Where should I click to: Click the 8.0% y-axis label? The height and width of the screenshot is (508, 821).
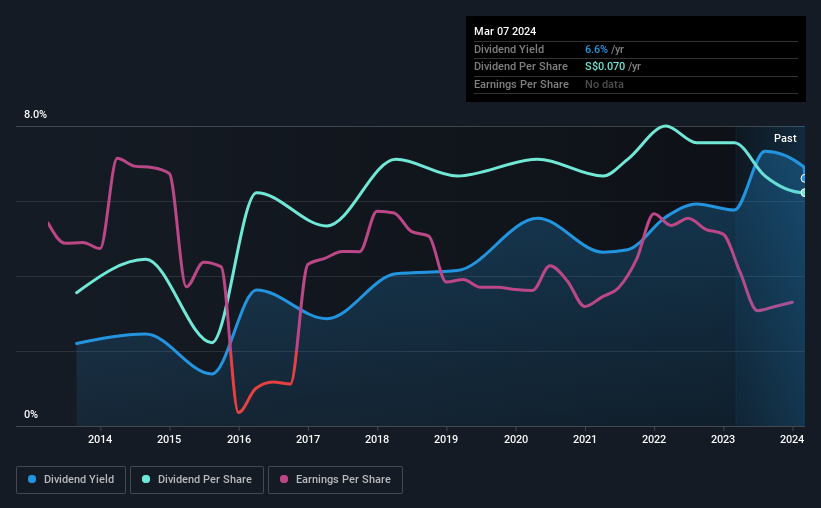point(35,114)
